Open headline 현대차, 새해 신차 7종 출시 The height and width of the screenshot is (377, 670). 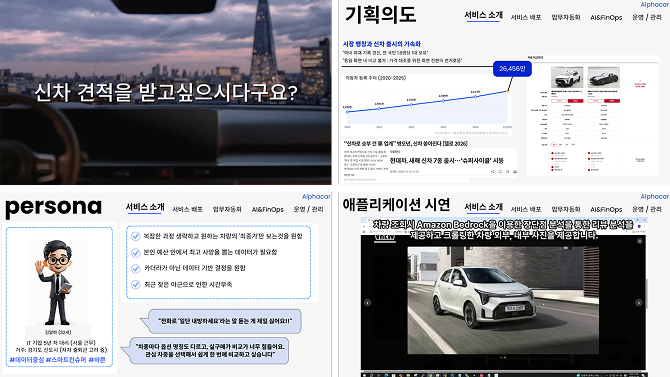tap(447, 161)
